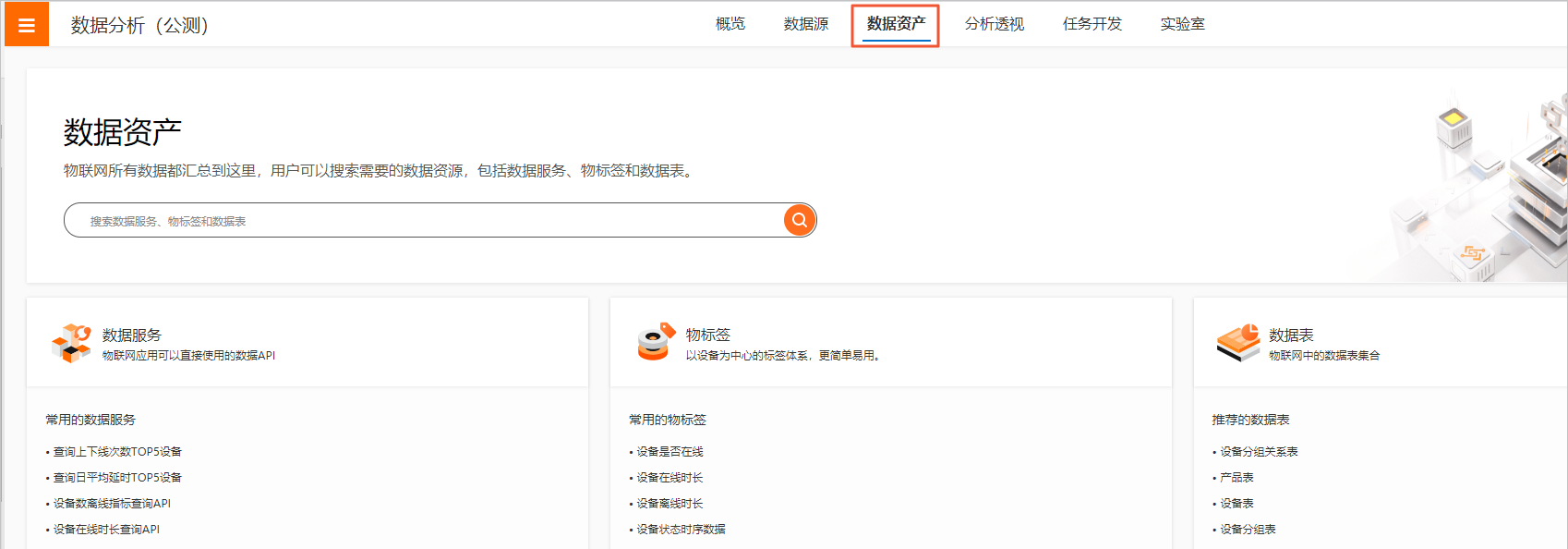Image resolution: width=1568 pixels, height=549 pixels.
Task: Click the 数据分析（公测） product title
Action: point(139,25)
